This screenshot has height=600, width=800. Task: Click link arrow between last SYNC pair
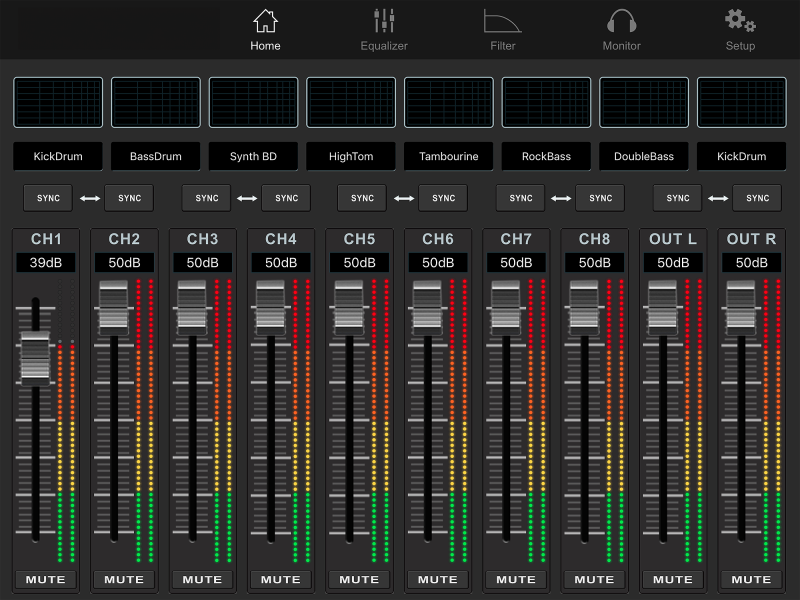click(718, 198)
